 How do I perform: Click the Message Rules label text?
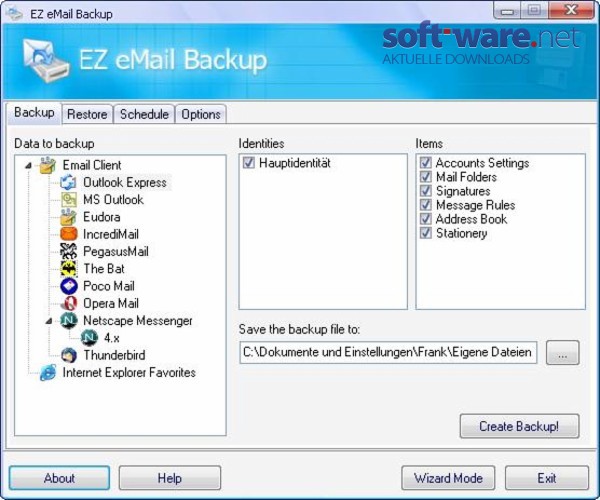pos(476,205)
